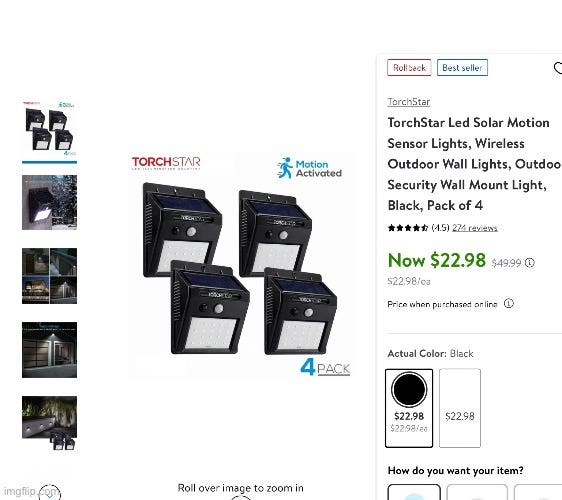Screen dimensions: 562x500
Task: Select the garage door light thumbnail
Action: [x=49, y=350]
